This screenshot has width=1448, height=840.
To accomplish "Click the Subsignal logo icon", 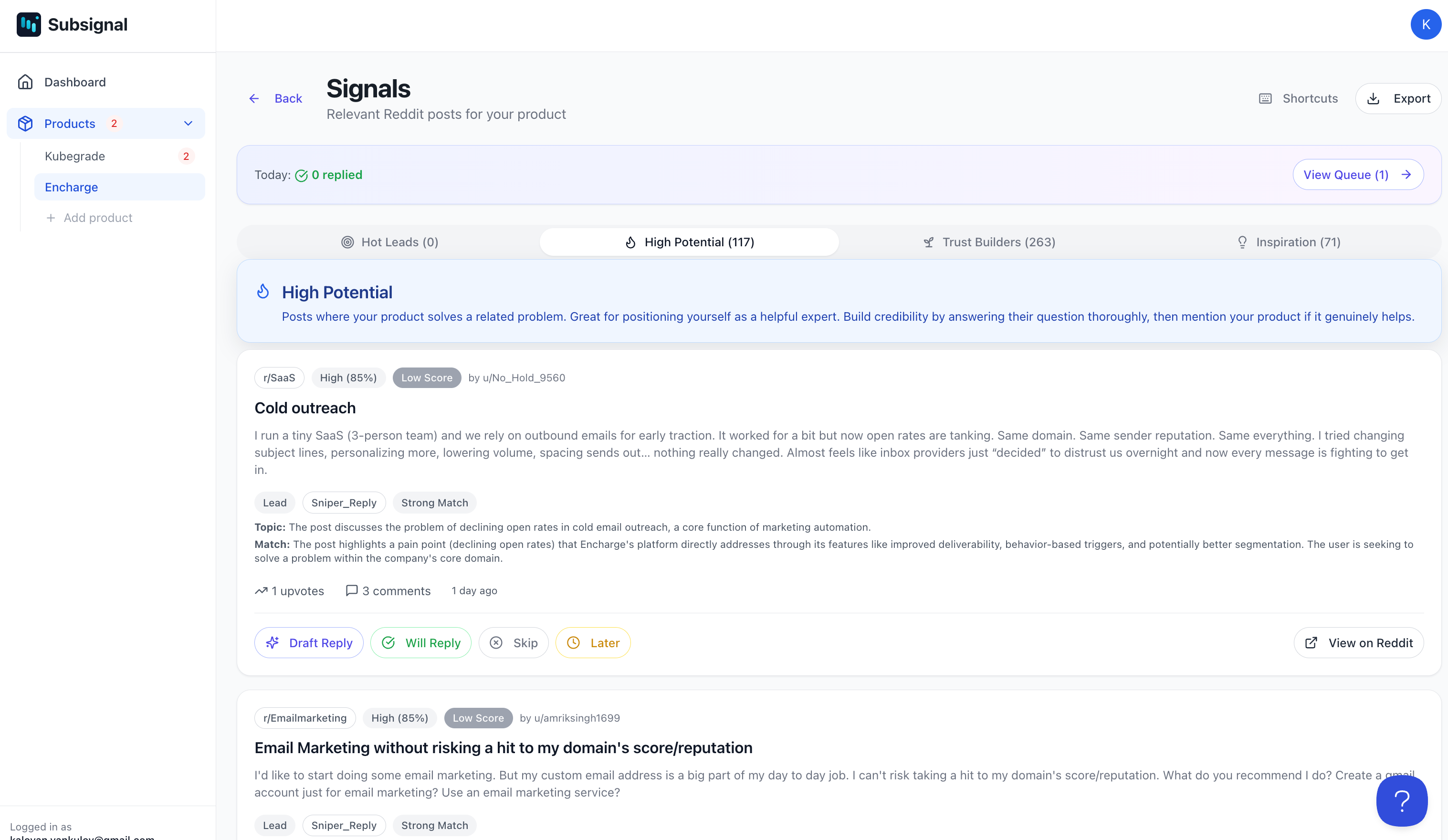I will pos(28,25).
